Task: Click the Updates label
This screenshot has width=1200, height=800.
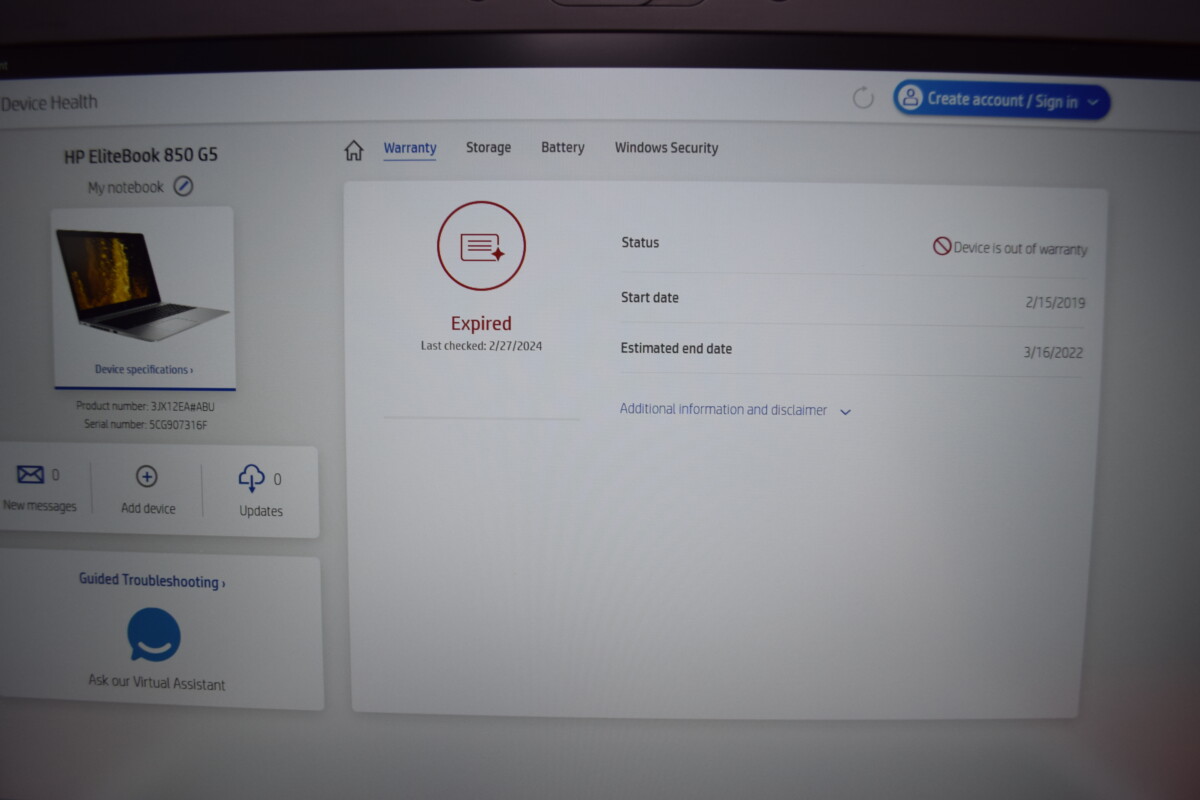Action: [261, 511]
